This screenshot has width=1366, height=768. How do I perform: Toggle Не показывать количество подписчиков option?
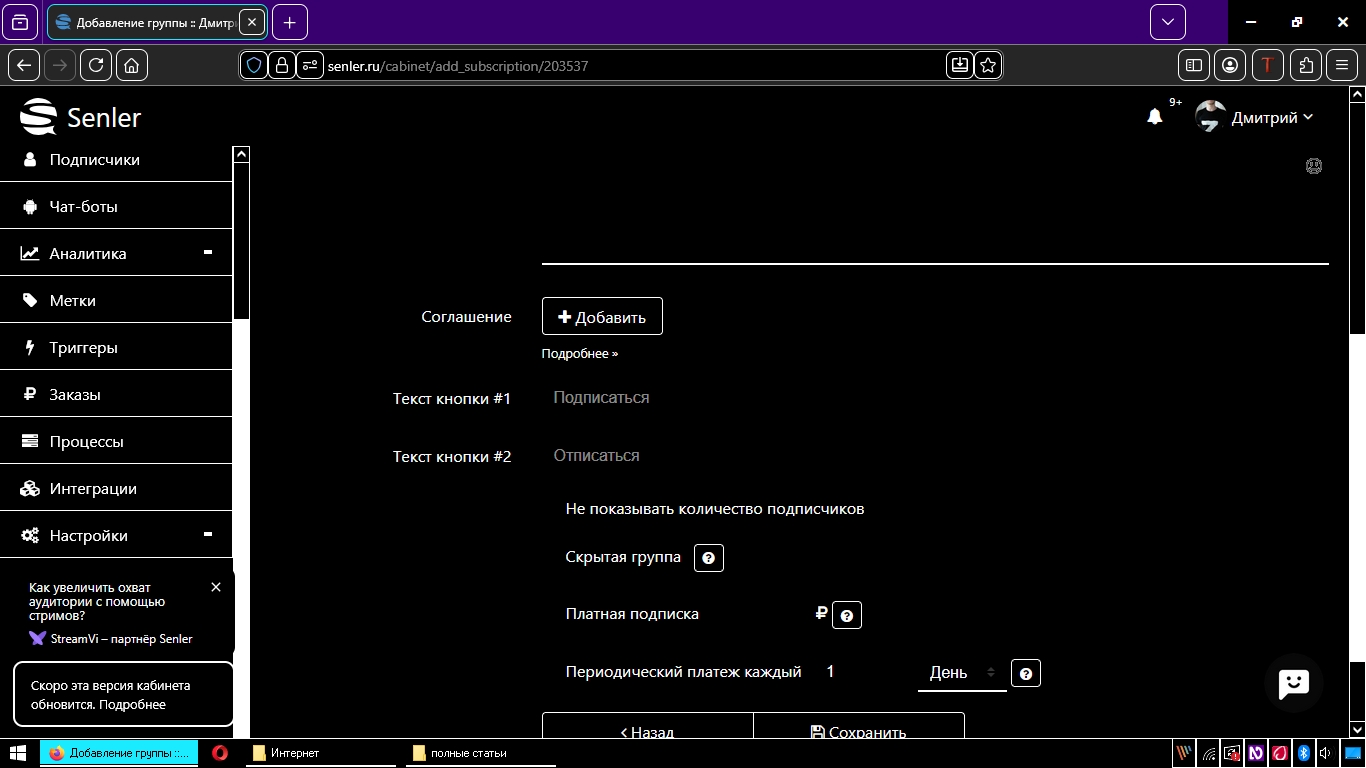(x=714, y=509)
